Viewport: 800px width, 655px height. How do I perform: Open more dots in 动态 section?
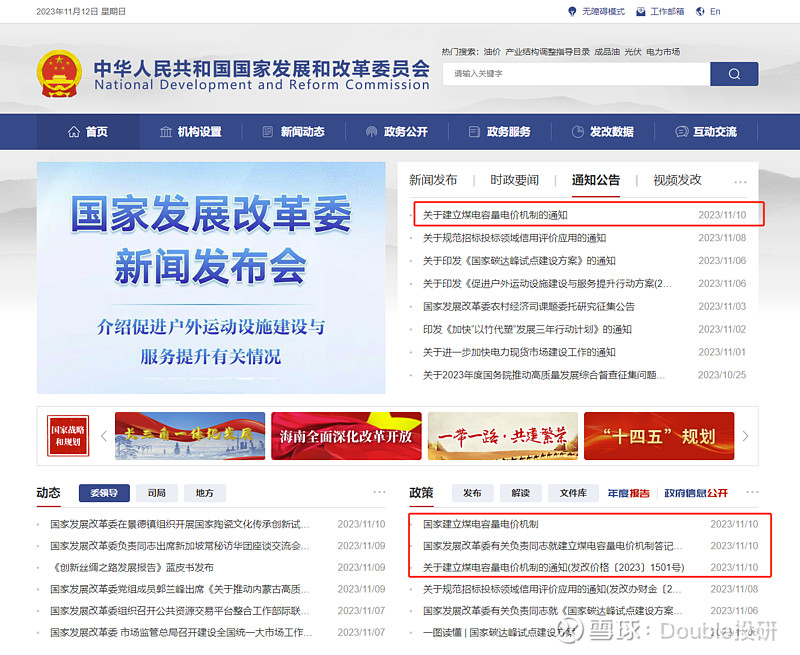(x=380, y=492)
